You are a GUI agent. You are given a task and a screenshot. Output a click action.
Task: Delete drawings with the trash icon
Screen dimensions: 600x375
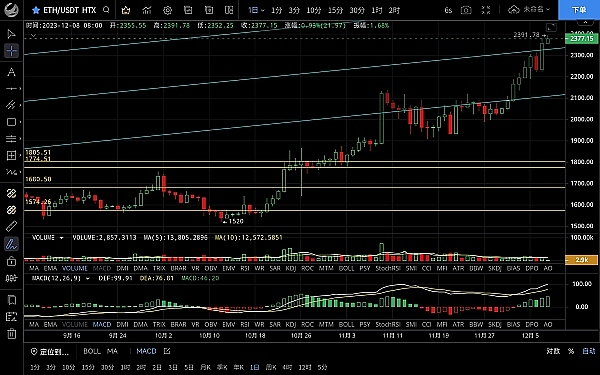11,334
